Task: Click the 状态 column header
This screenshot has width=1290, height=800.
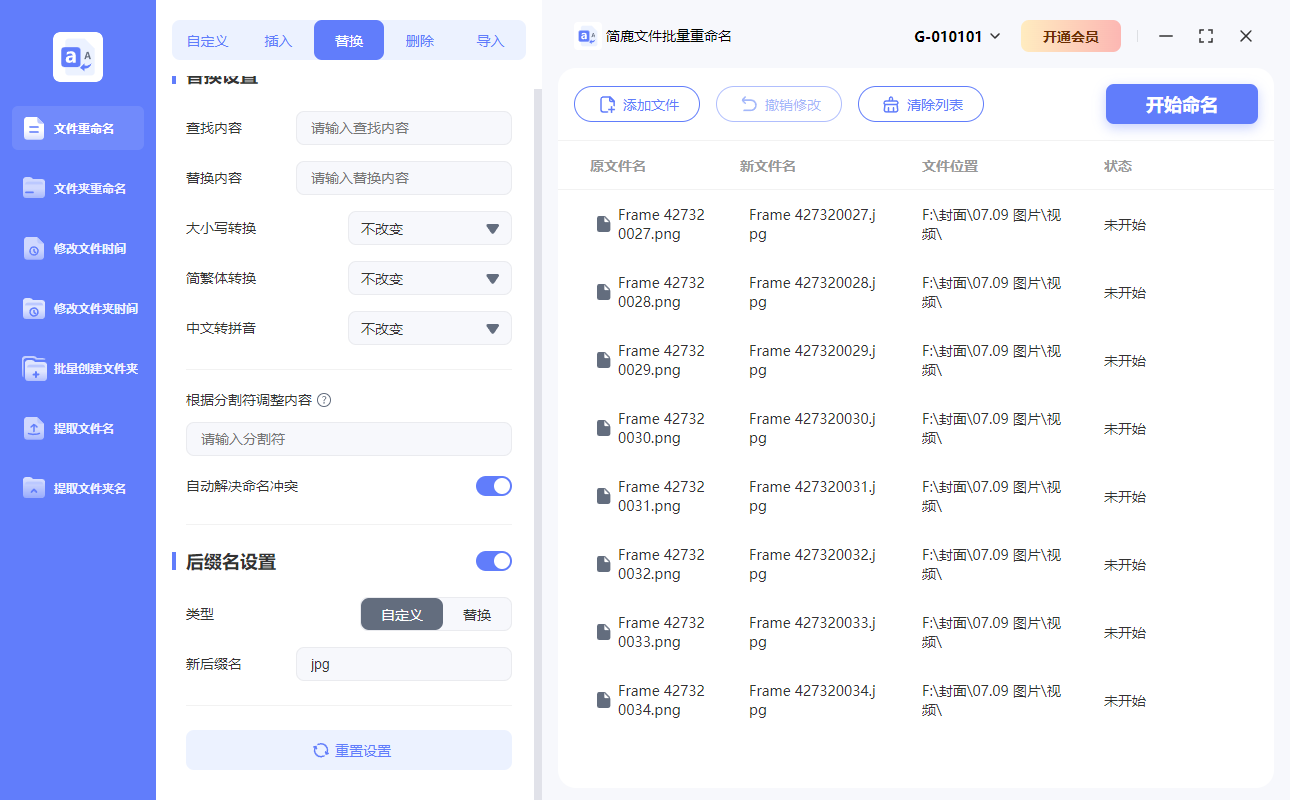Action: coord(1118,166)
